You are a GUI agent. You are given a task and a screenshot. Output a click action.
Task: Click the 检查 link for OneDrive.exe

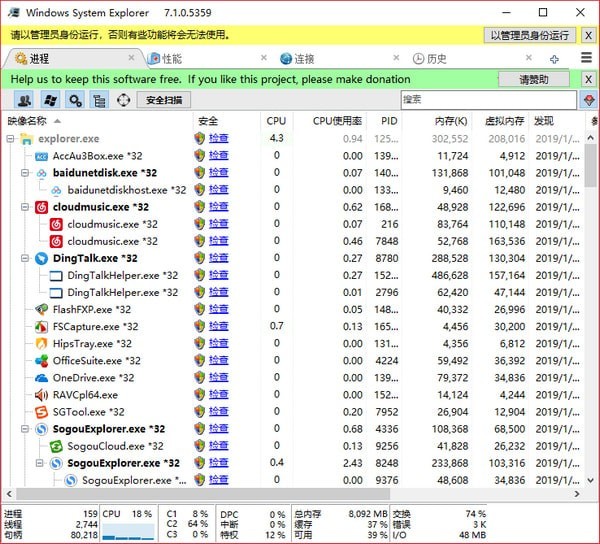[218, 378]
